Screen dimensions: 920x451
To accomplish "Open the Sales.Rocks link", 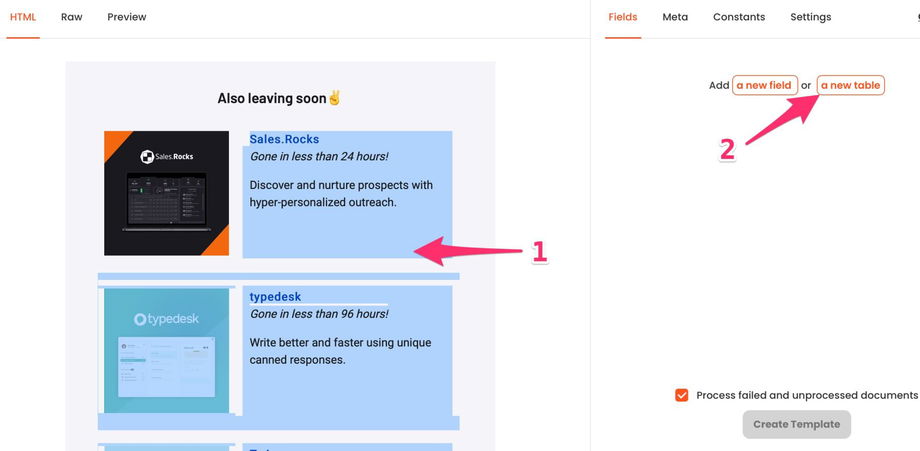I will 285,139.
